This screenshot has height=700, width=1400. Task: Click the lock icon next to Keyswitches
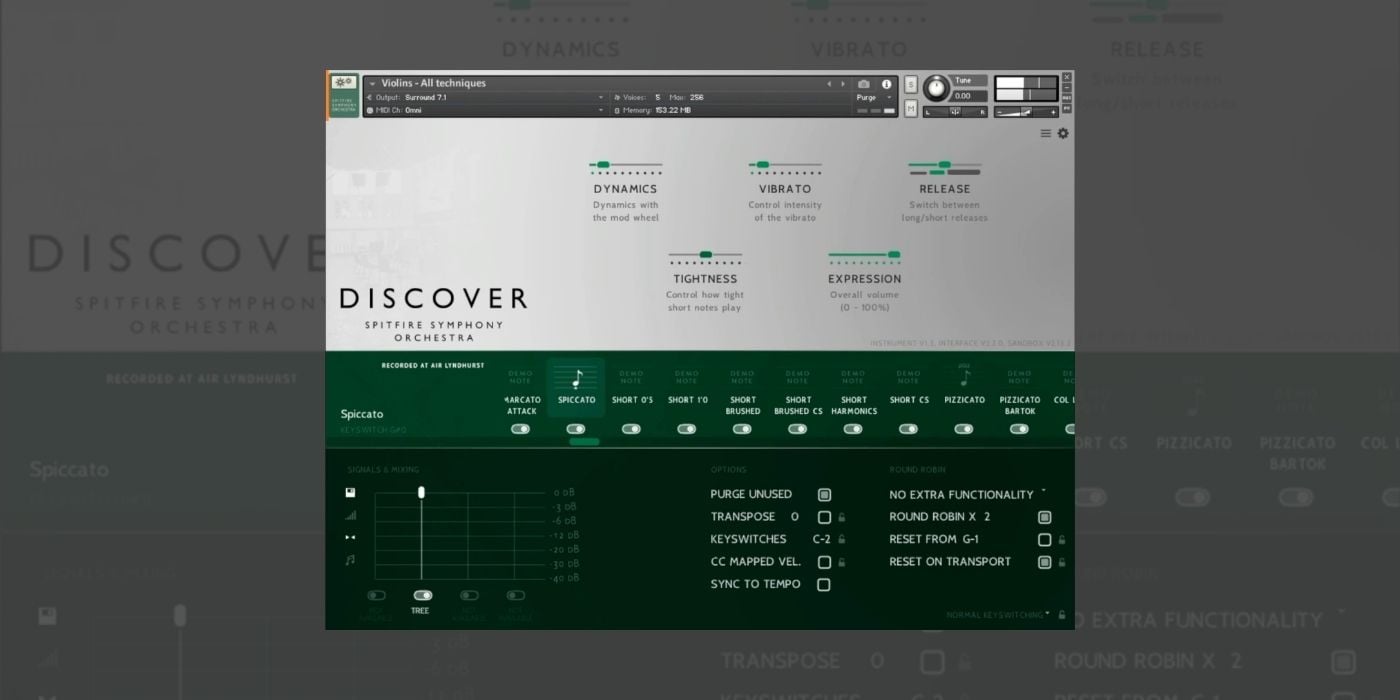click(x=842, y=540)
